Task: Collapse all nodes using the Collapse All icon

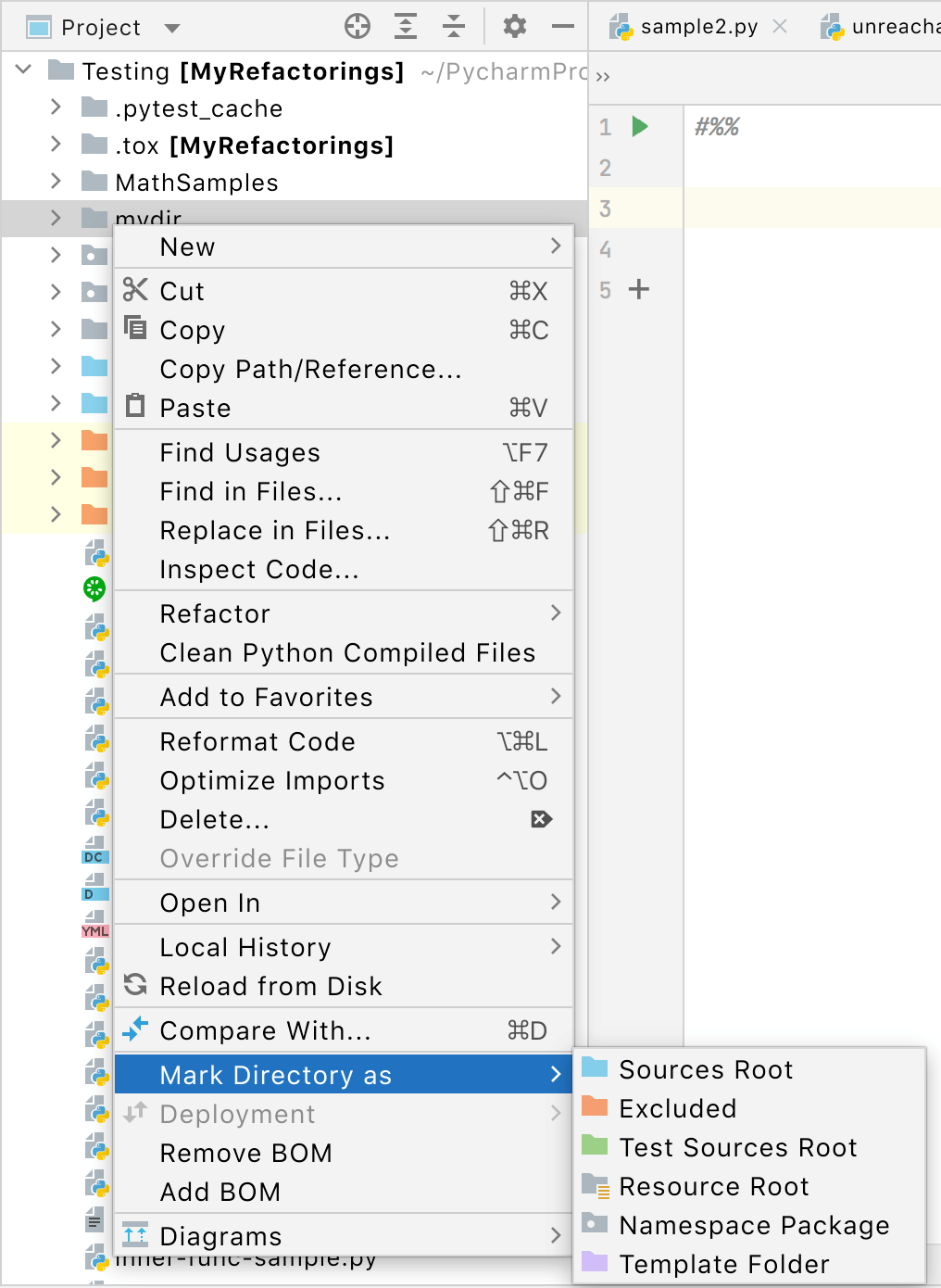Action: coord(453,27)
